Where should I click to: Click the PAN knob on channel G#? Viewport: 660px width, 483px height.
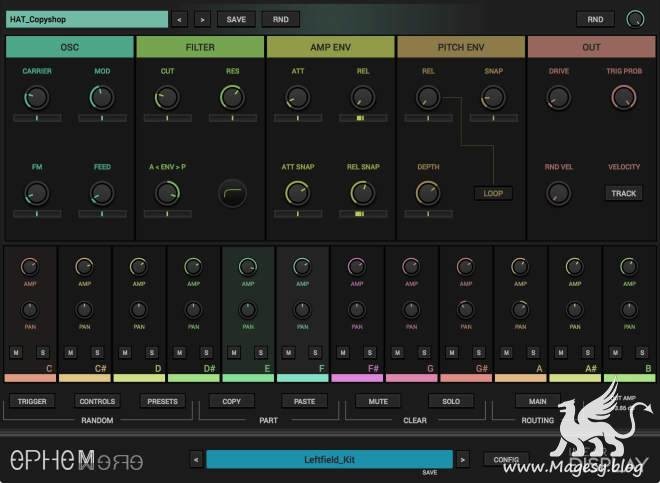point(466,310)
